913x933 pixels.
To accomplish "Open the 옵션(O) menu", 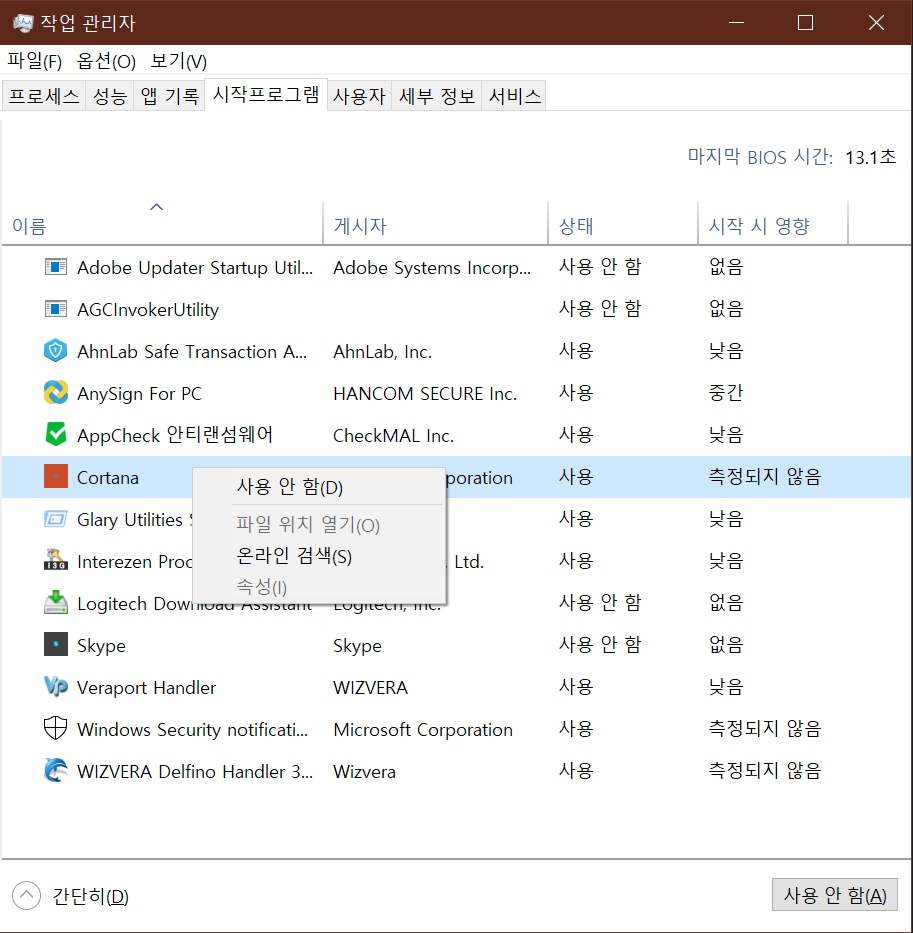I will tap(106, 61).
